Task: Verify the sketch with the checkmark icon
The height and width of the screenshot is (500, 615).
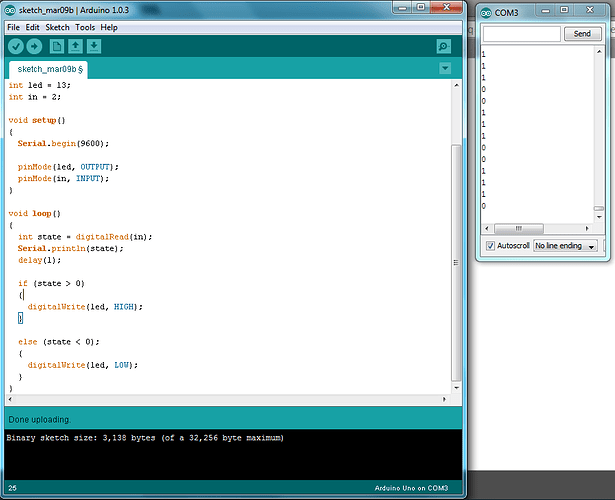Action: pyautogui.click(x=16, y=46)
